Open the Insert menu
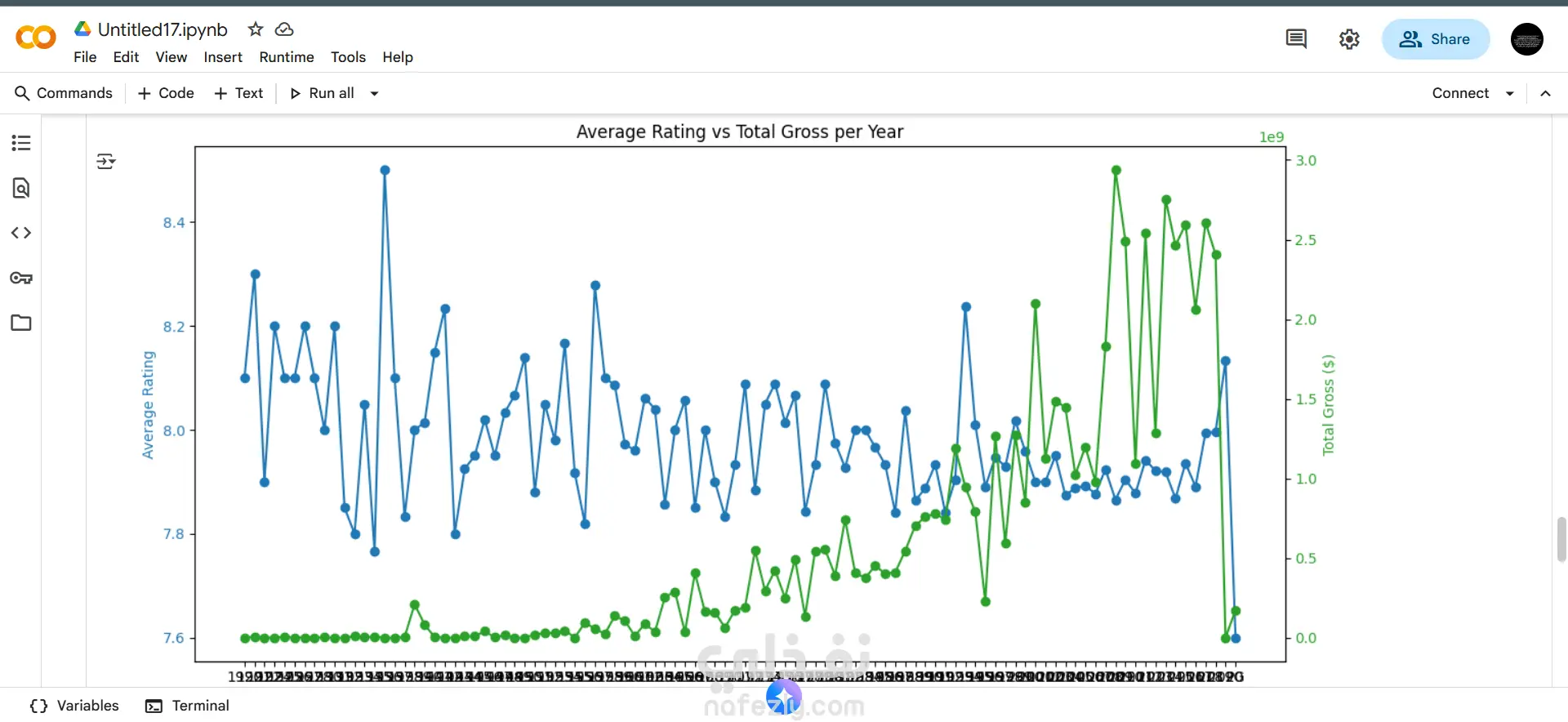The image size is (1568, 722). (223, 57)
